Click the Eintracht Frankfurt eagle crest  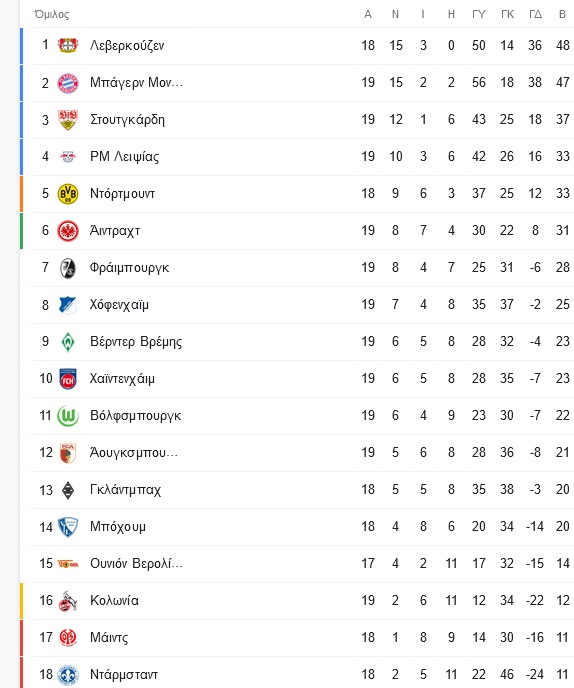(68, 231)
